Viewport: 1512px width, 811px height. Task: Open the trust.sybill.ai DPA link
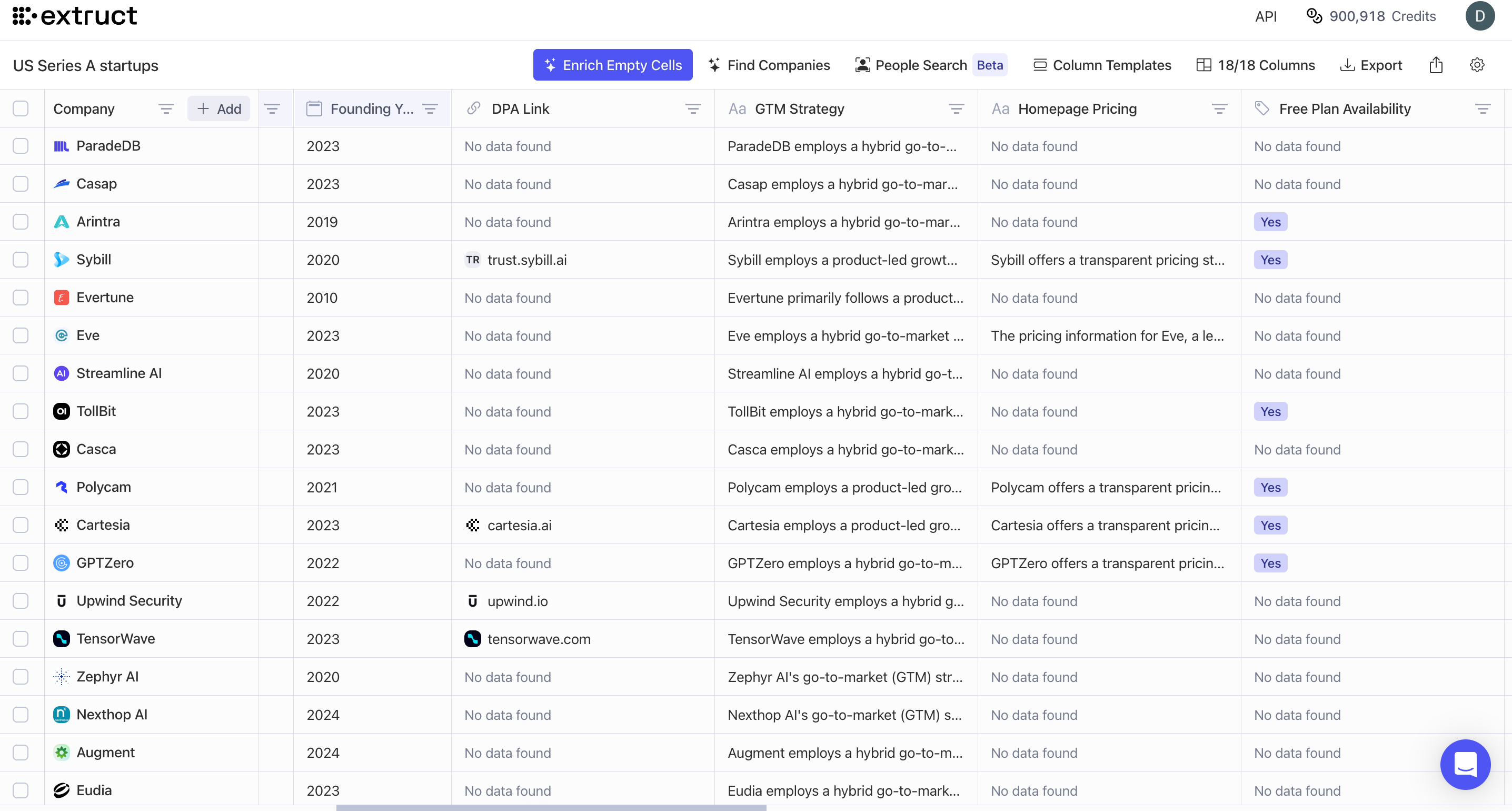point(526,260)
